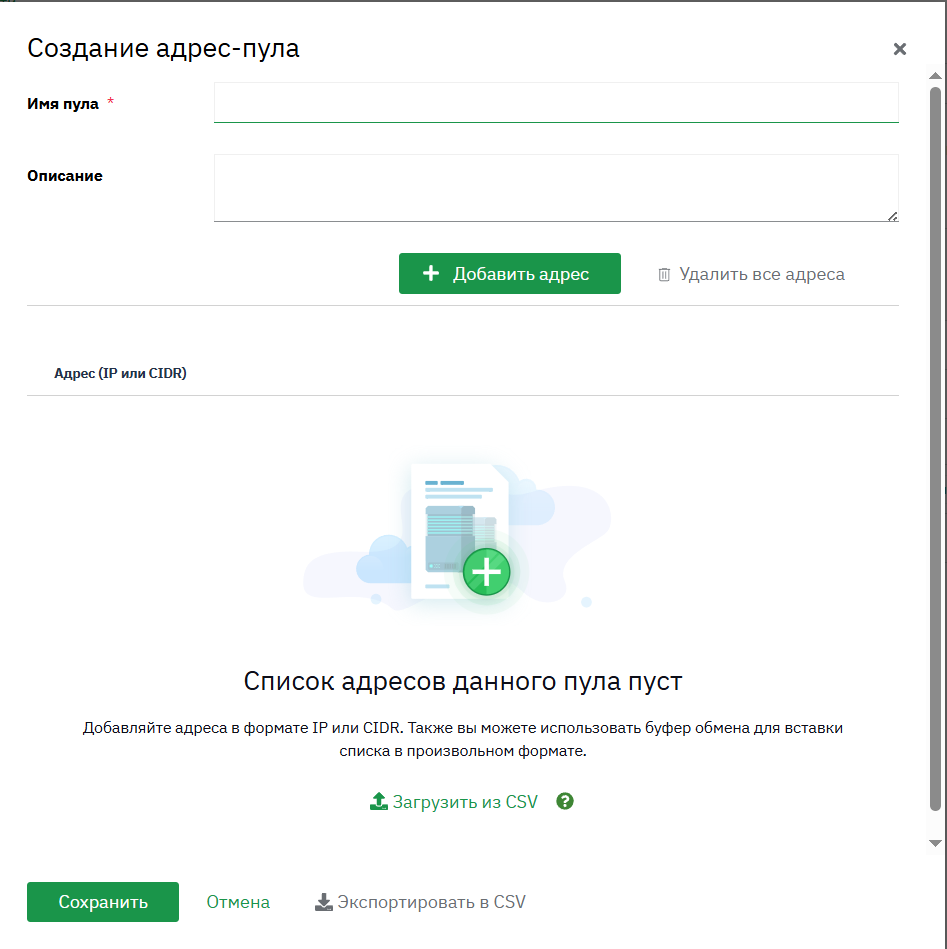Click the textarea resize grip in Описание
The image size is (947, 949).
pos(893,216)
